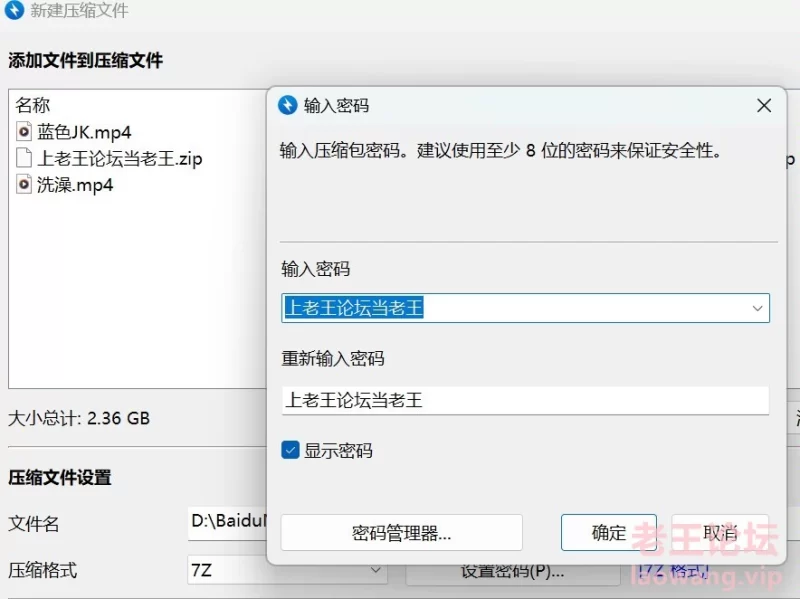800x599 pixels.
Task: Select the file 上老王论坛当老王.zip in the list
Action: point(120,159)
